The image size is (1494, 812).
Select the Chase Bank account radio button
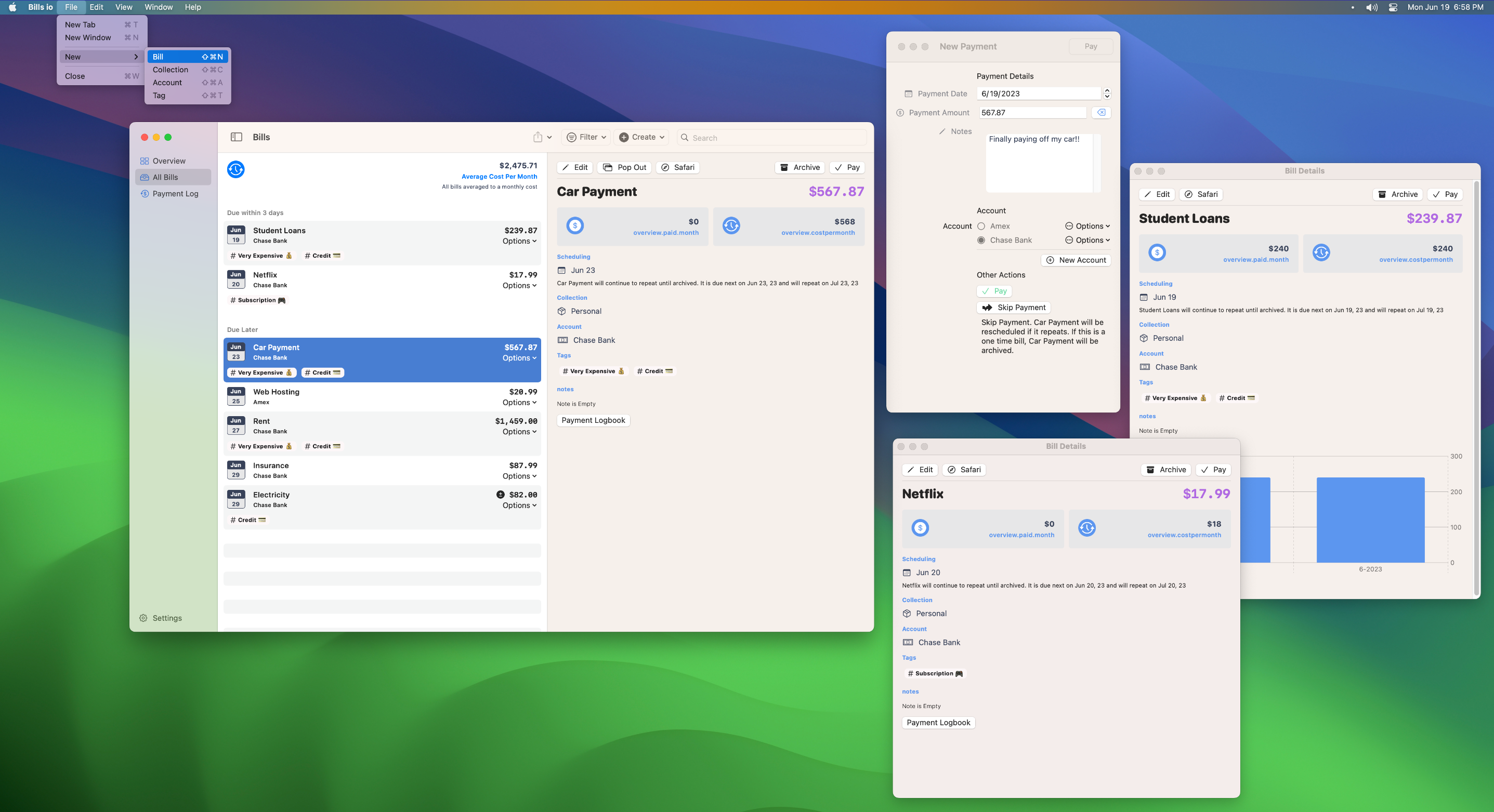coord(981,240)
